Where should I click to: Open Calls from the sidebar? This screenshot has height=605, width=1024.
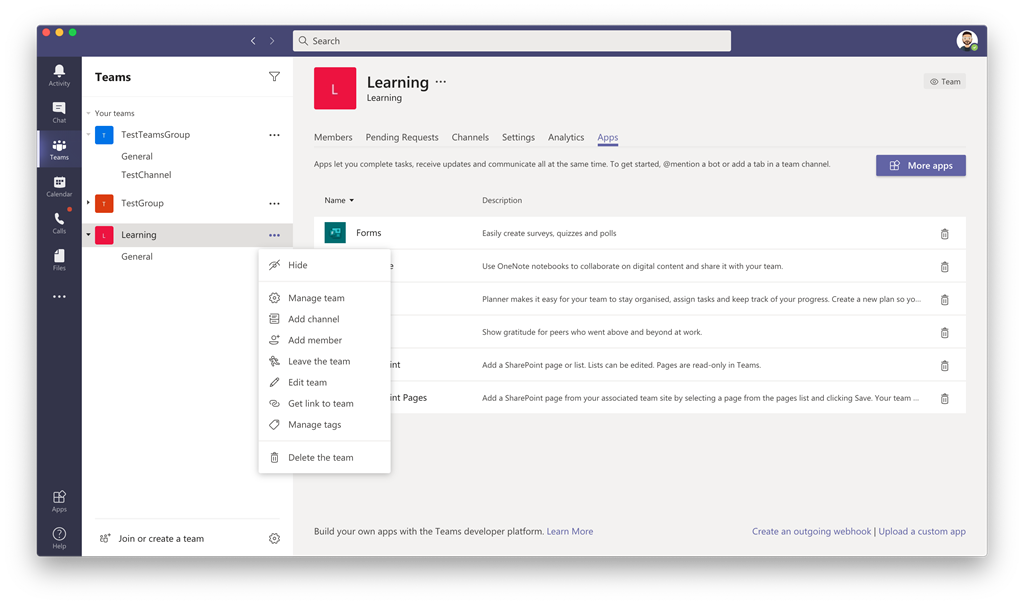[58, 222]
